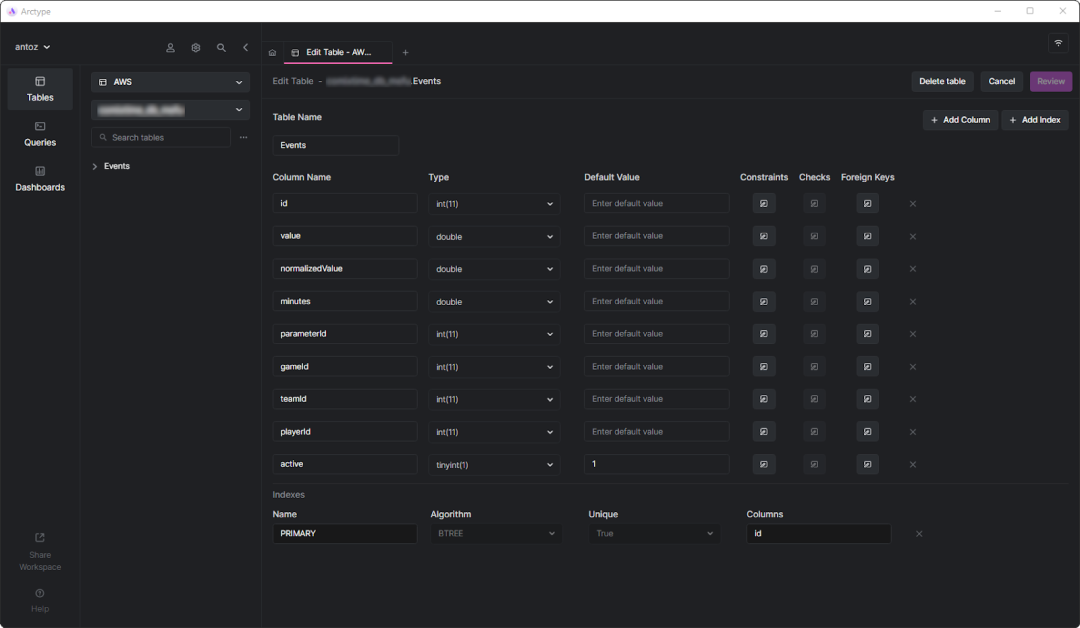
Task: Remove the normalizedValue column row
Action: point(913,269)
